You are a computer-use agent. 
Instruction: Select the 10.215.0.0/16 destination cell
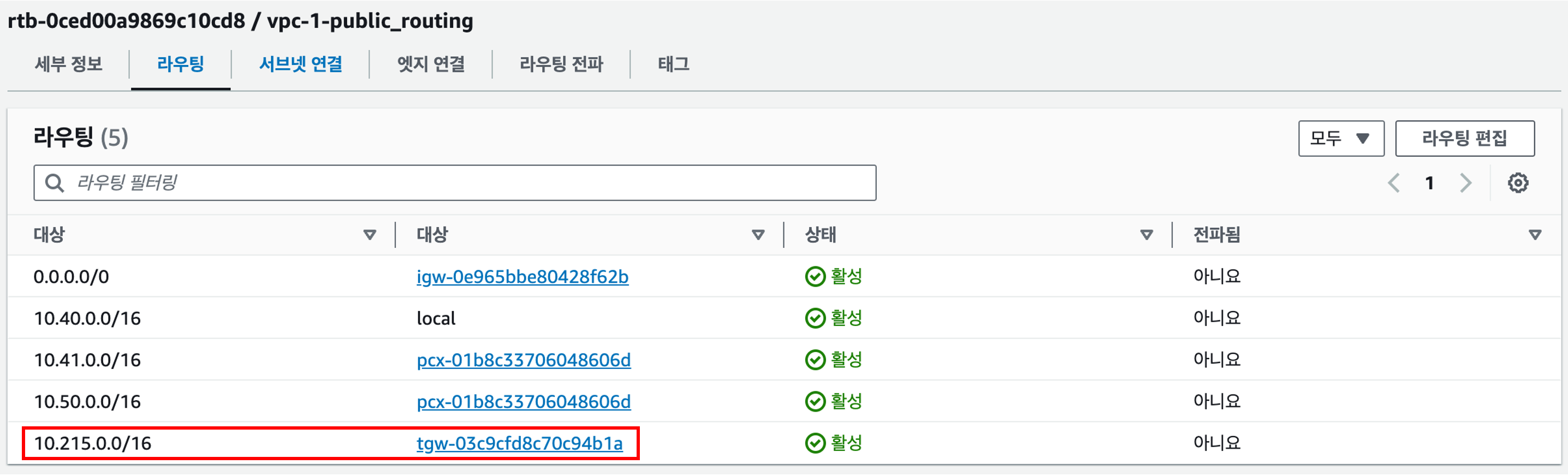click(92, 444)
